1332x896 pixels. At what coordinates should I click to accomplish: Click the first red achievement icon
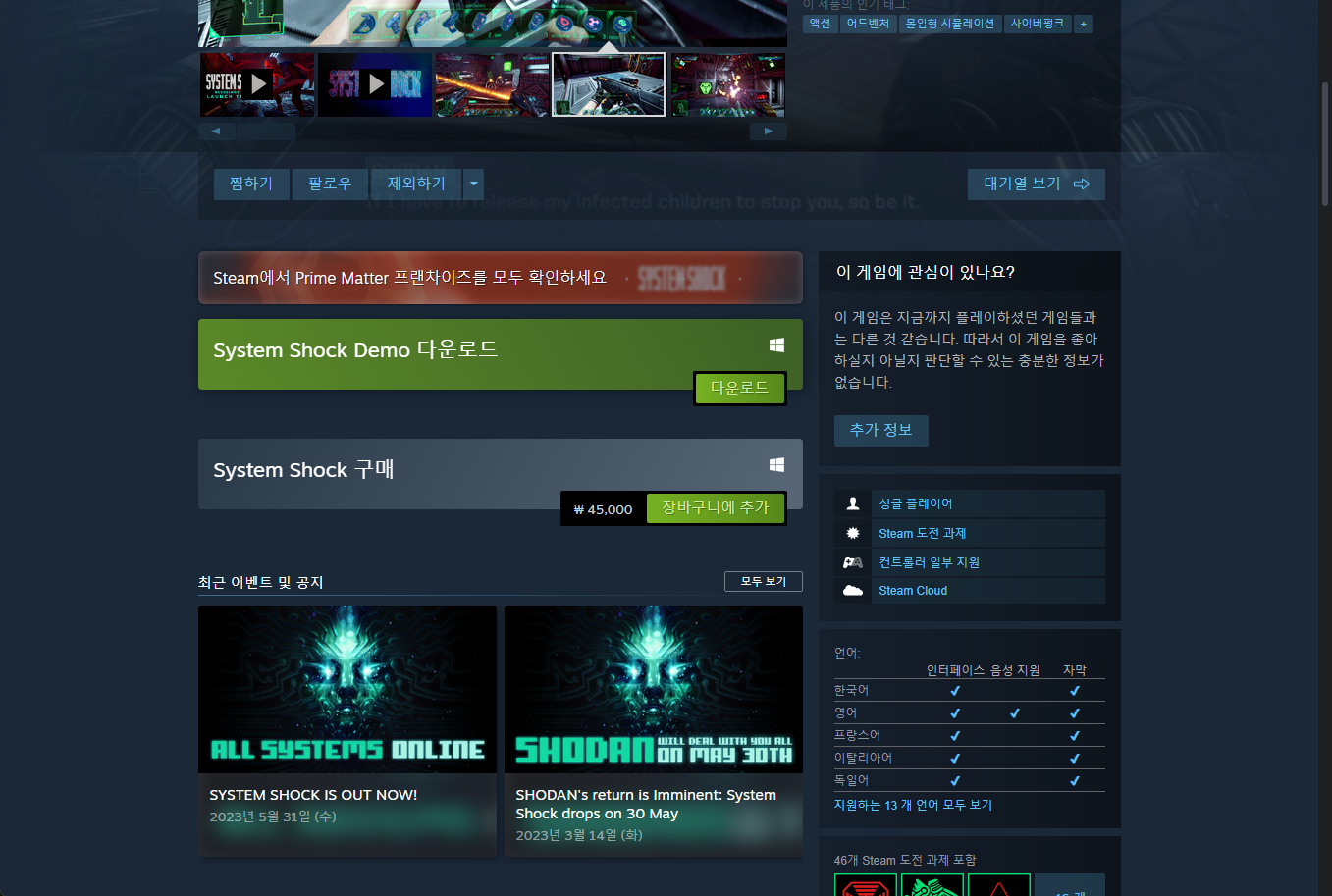[x=866, y=885]
